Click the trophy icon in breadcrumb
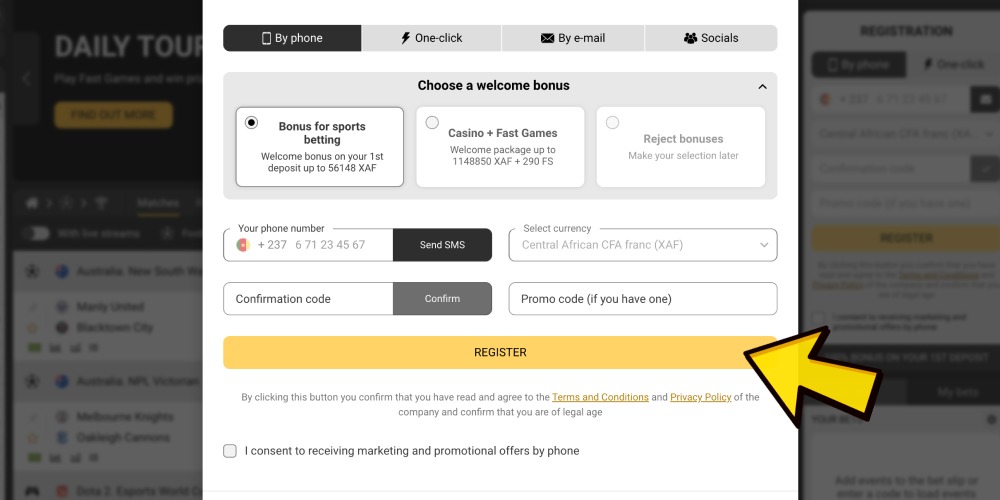The image size is (1000, 500). tap(101, 203)
